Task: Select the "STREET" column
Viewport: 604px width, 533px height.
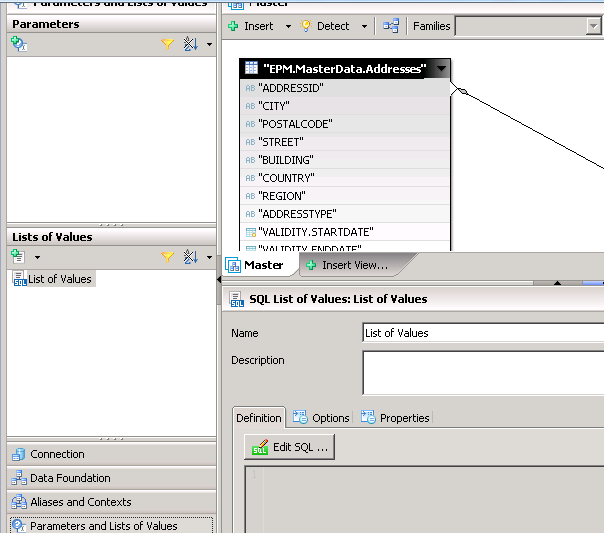Action: (345, 142)
